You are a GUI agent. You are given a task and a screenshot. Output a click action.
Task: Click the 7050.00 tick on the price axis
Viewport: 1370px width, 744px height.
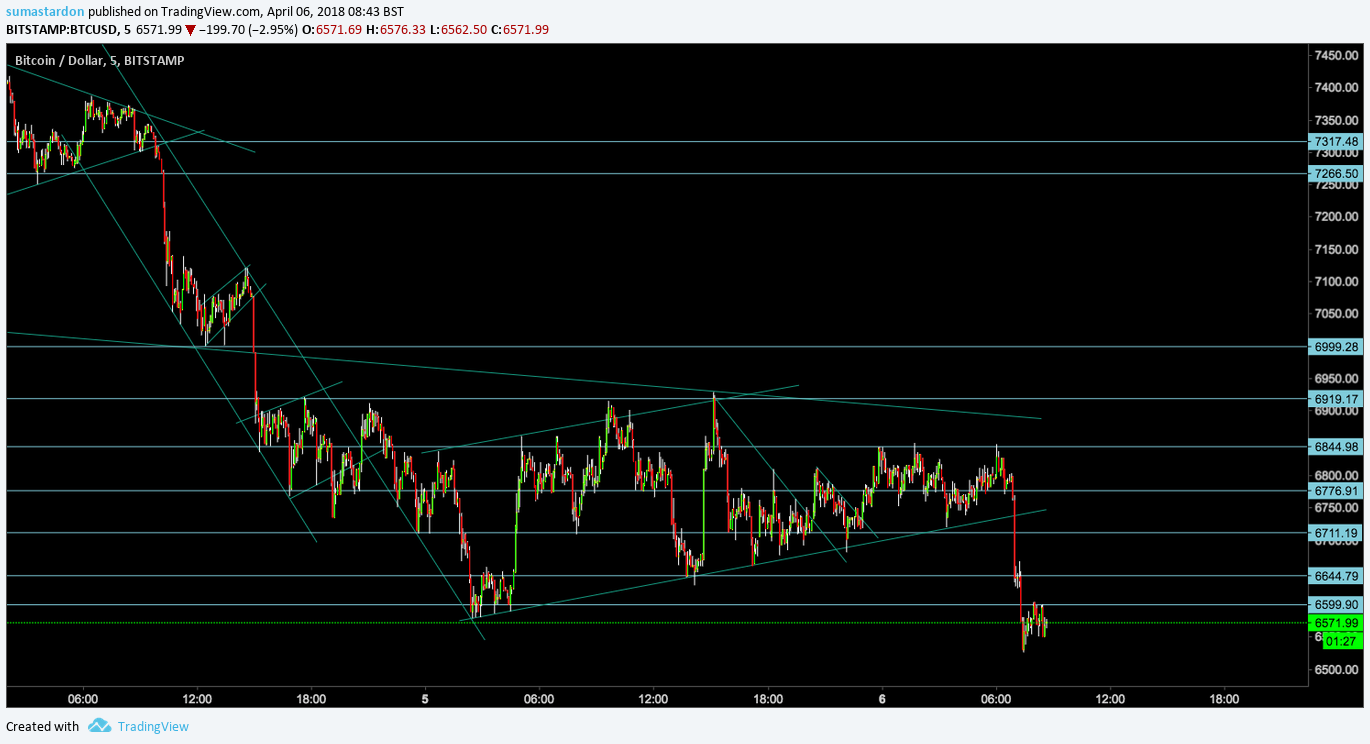coord(1336,314)
